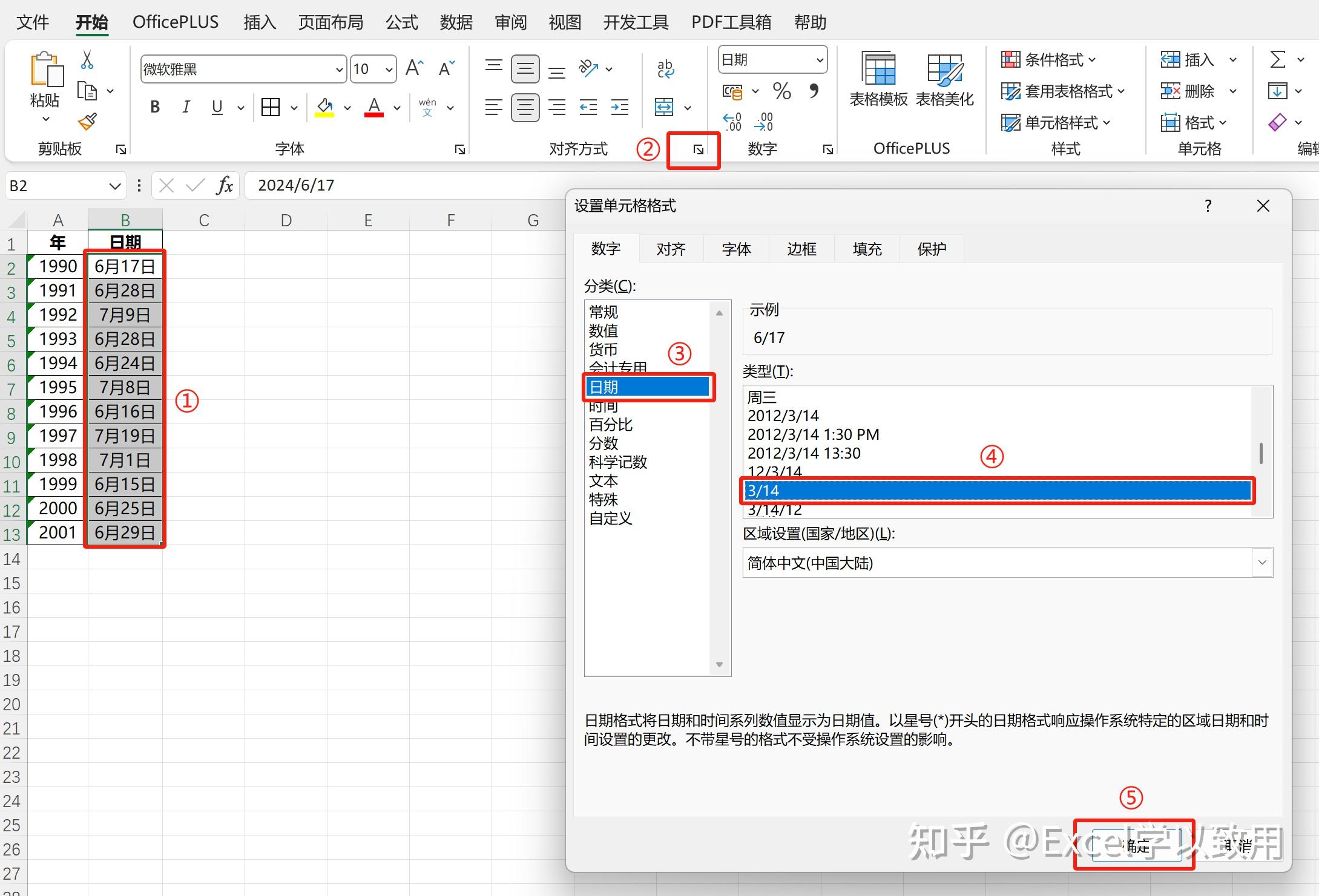Click the Clear eraser icon
1319x896 pixels.
[x=1277, y=122]
